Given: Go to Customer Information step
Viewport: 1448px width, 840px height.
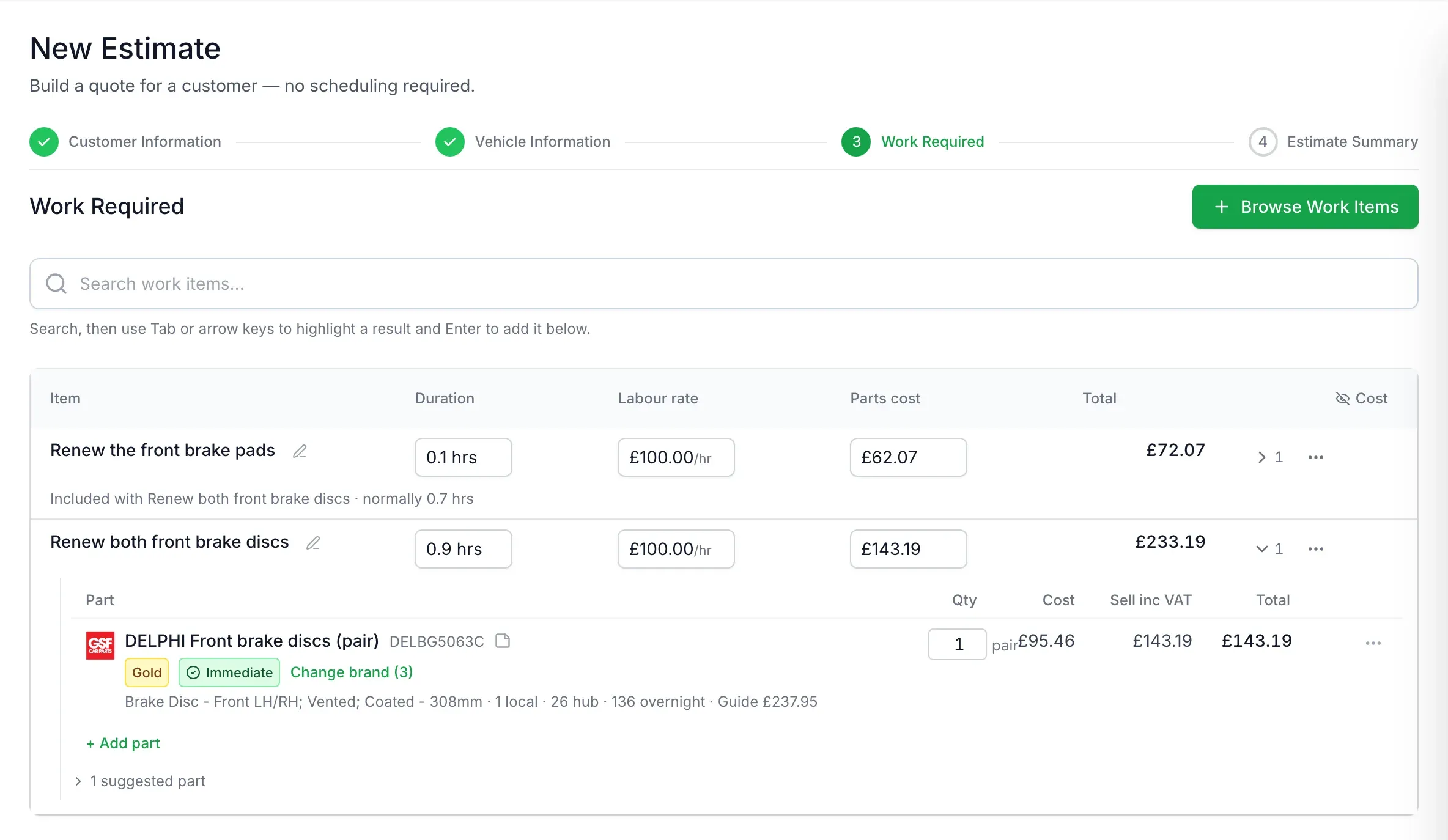Looking at the screenshot, I should (125, 142).
